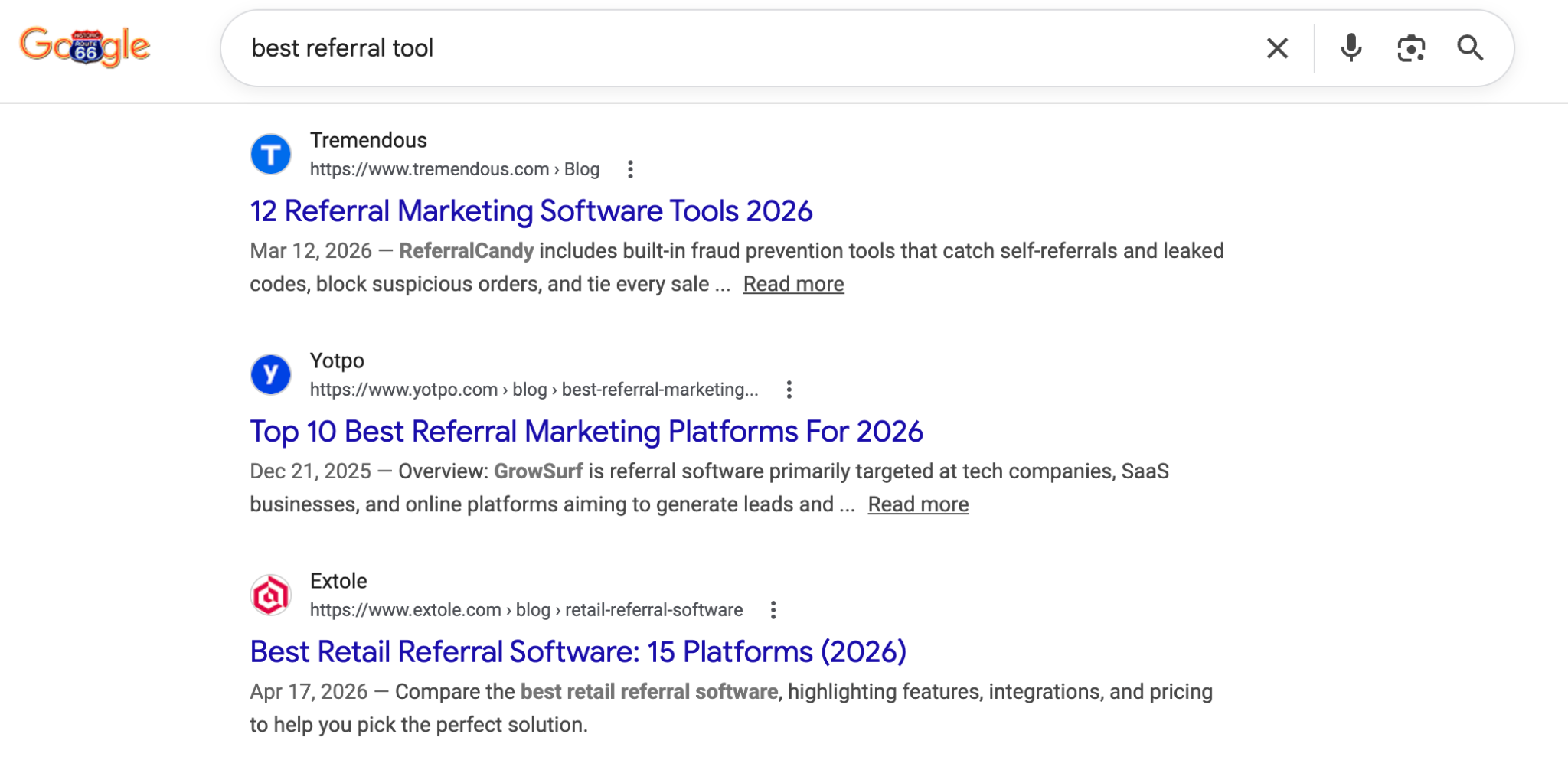The width and height of the screenshot is (1568, 770).
Task: Select the Yotpo site name
Action: tap(337, 361)
